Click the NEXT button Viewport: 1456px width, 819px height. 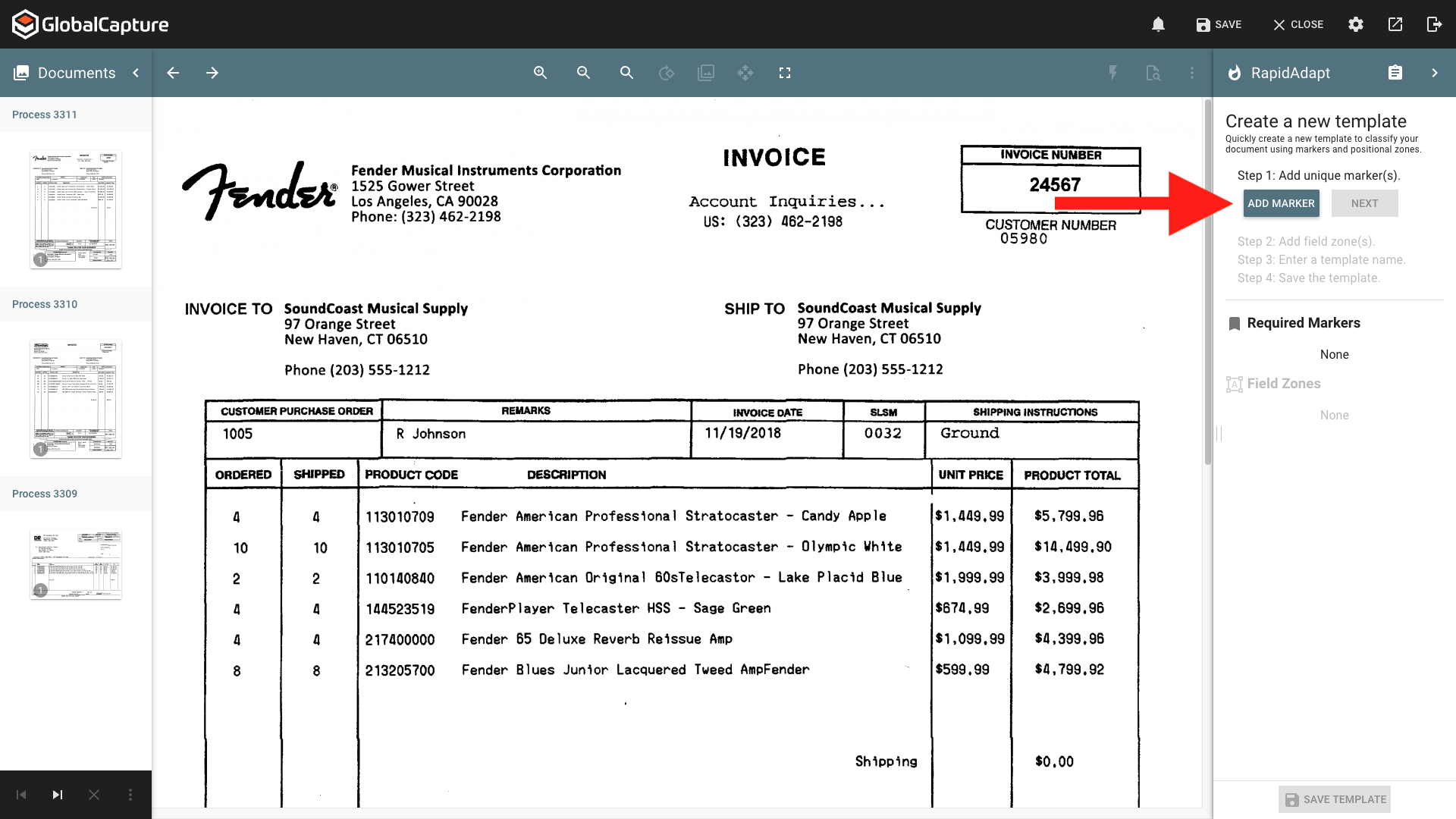1365,203
